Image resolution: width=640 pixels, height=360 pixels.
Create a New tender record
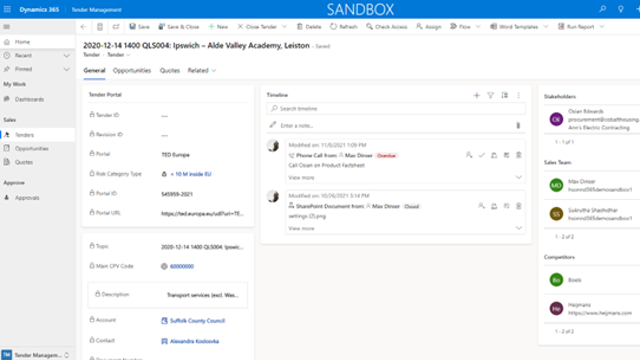(x=218, y=27)
